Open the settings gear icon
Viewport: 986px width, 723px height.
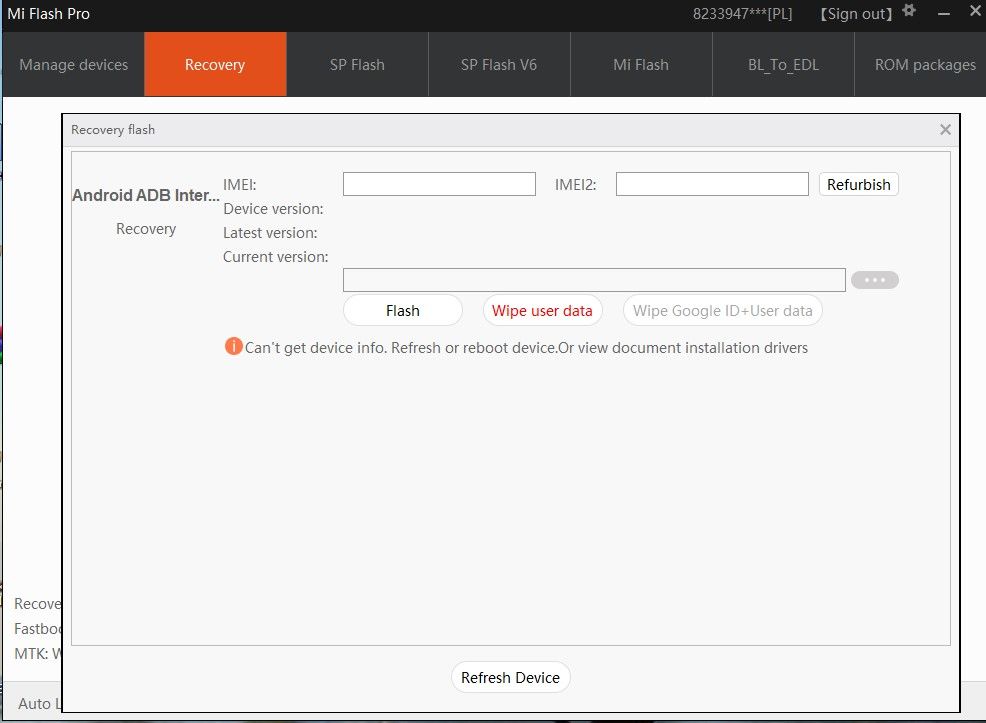coord(909,11)
